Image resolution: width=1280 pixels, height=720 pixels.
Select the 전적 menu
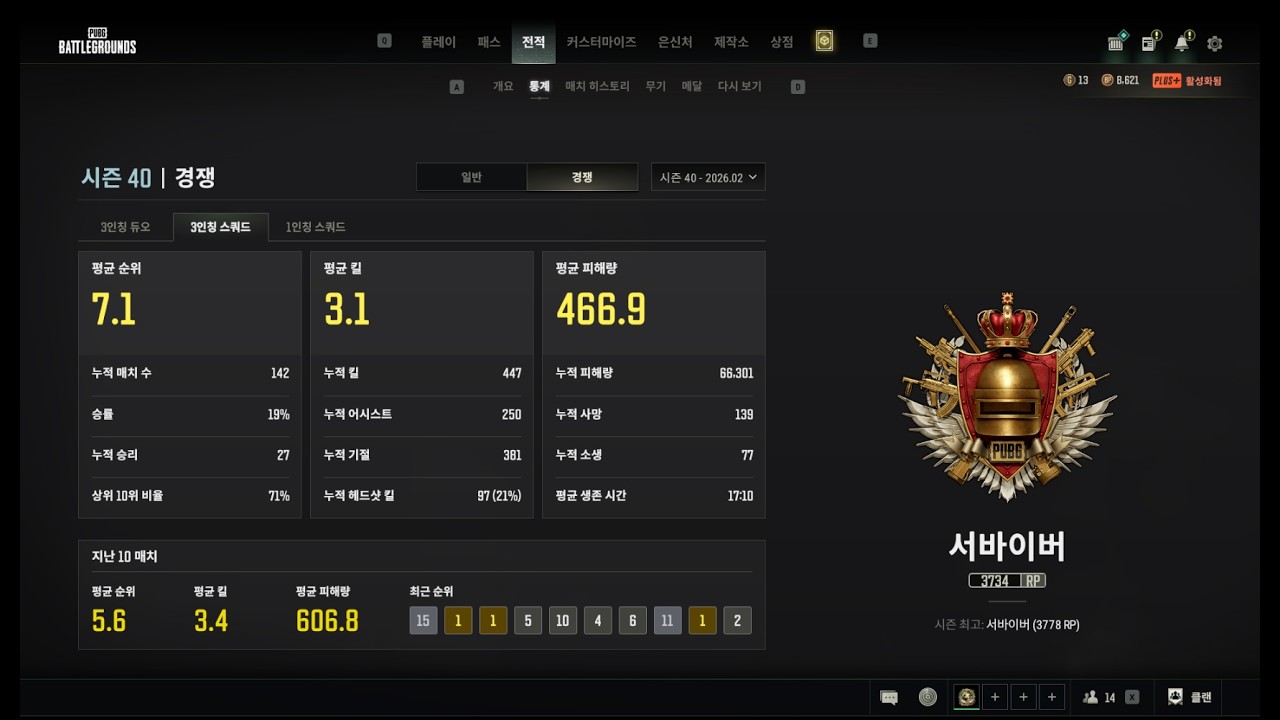coord(533,42)
